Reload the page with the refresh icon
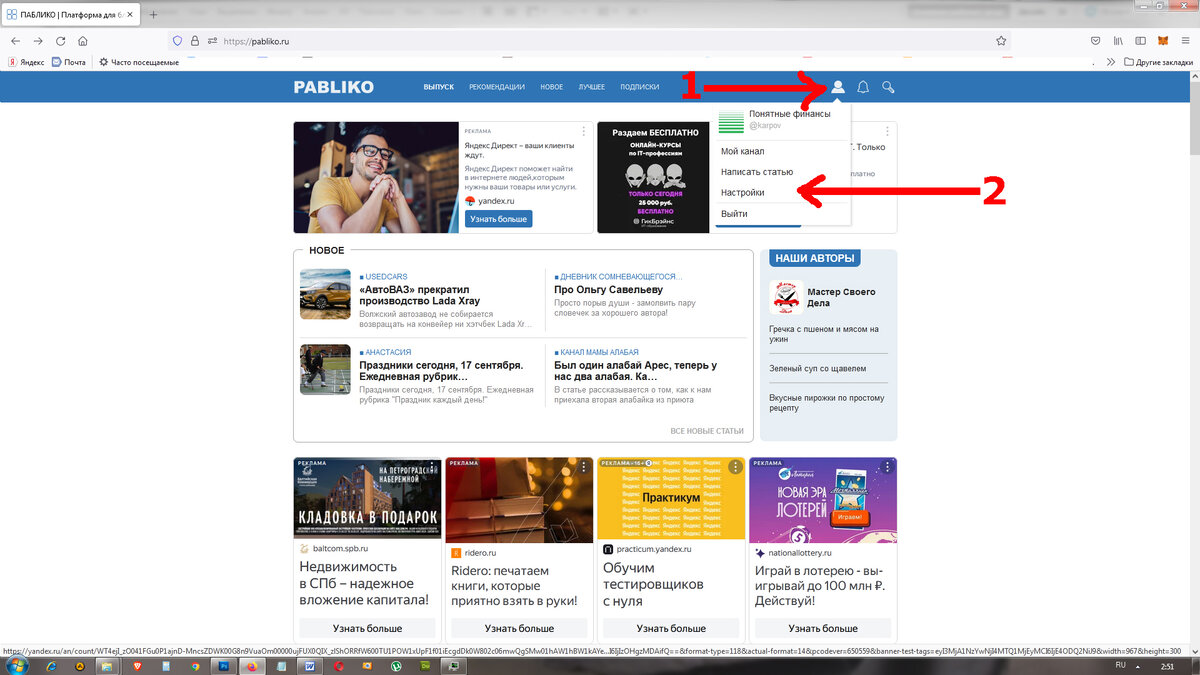1200x675 pixels. pos(61,41)
